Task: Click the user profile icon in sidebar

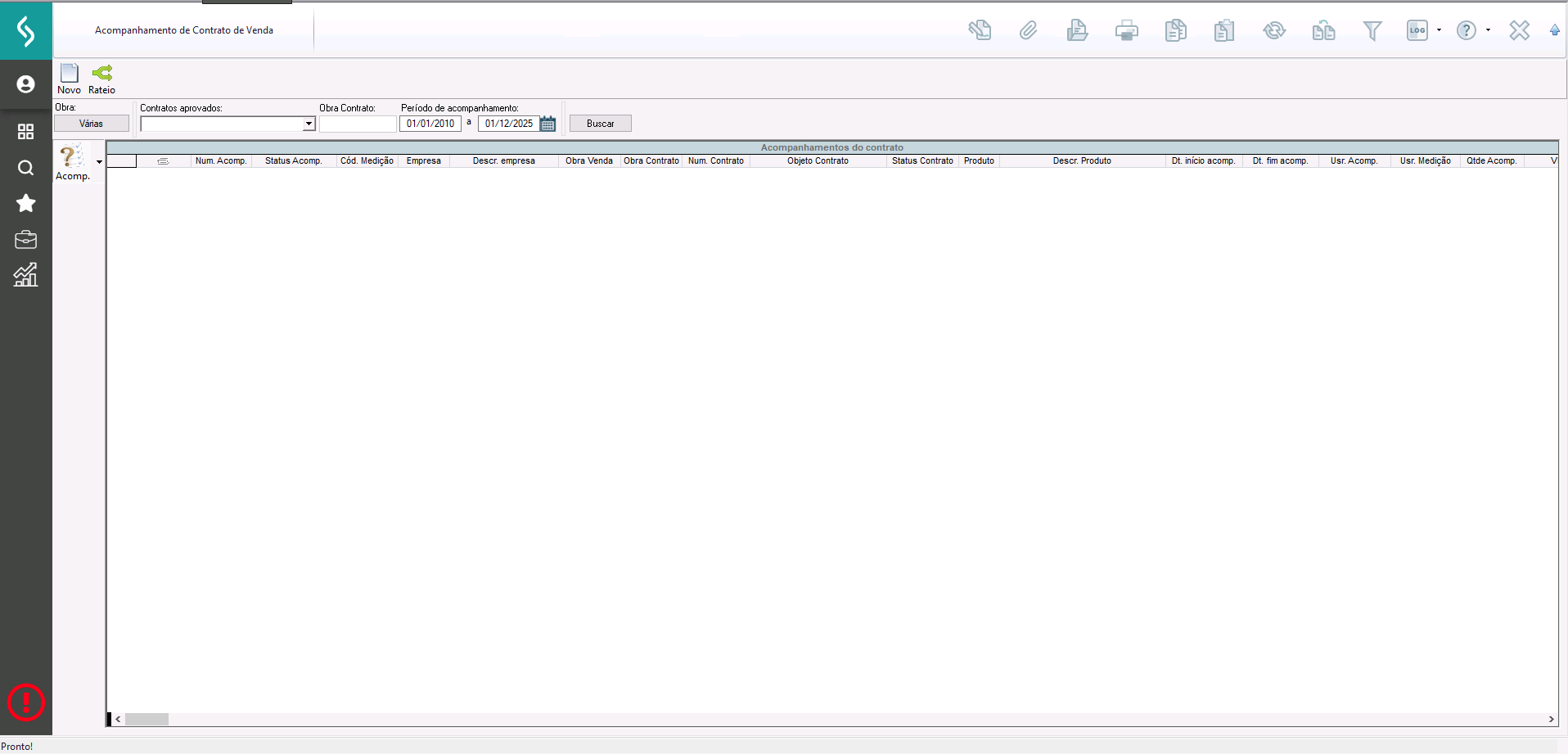Action: pyautogui.click(x=26, y=84)
